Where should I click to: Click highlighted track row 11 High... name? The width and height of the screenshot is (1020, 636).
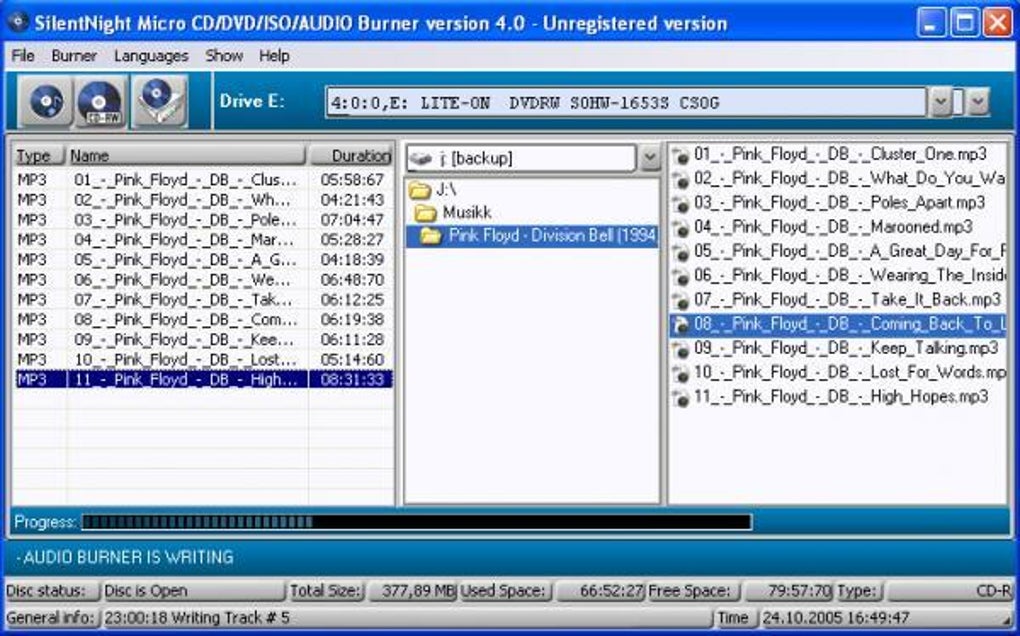[x=187, y=379]
